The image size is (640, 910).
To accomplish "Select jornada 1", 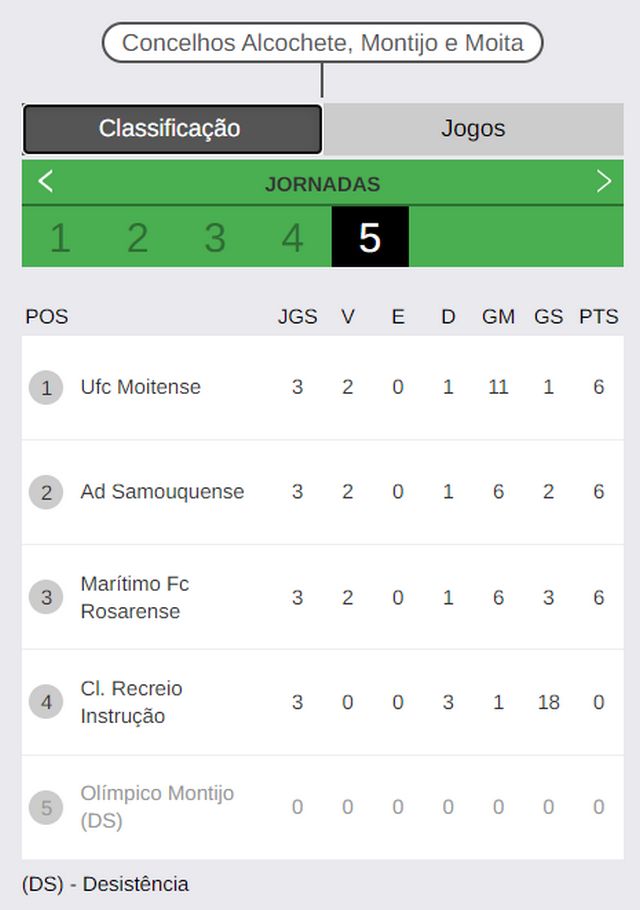I will tap(60, 237).
